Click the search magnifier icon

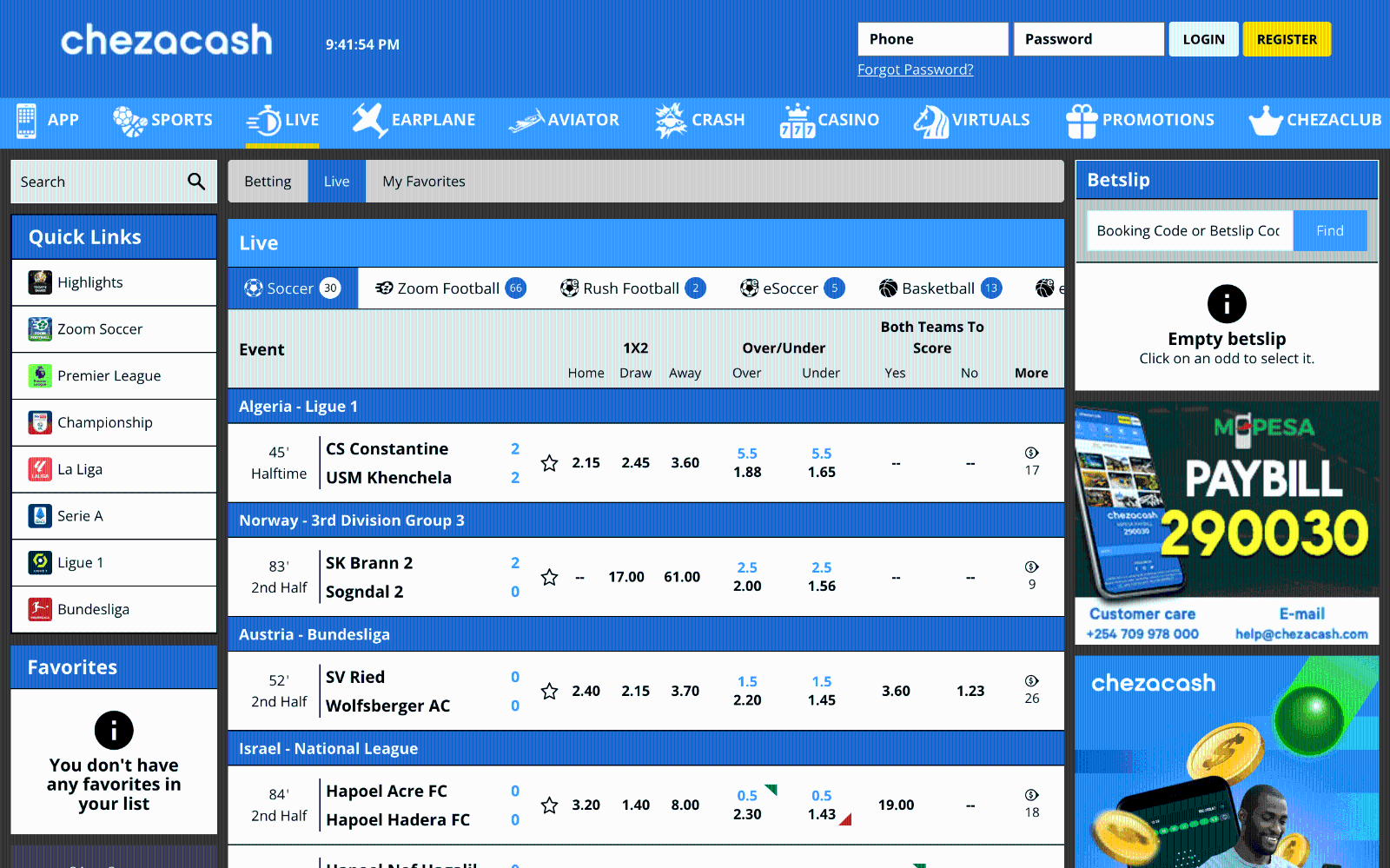pyautogui.click(x=196, y=182)
